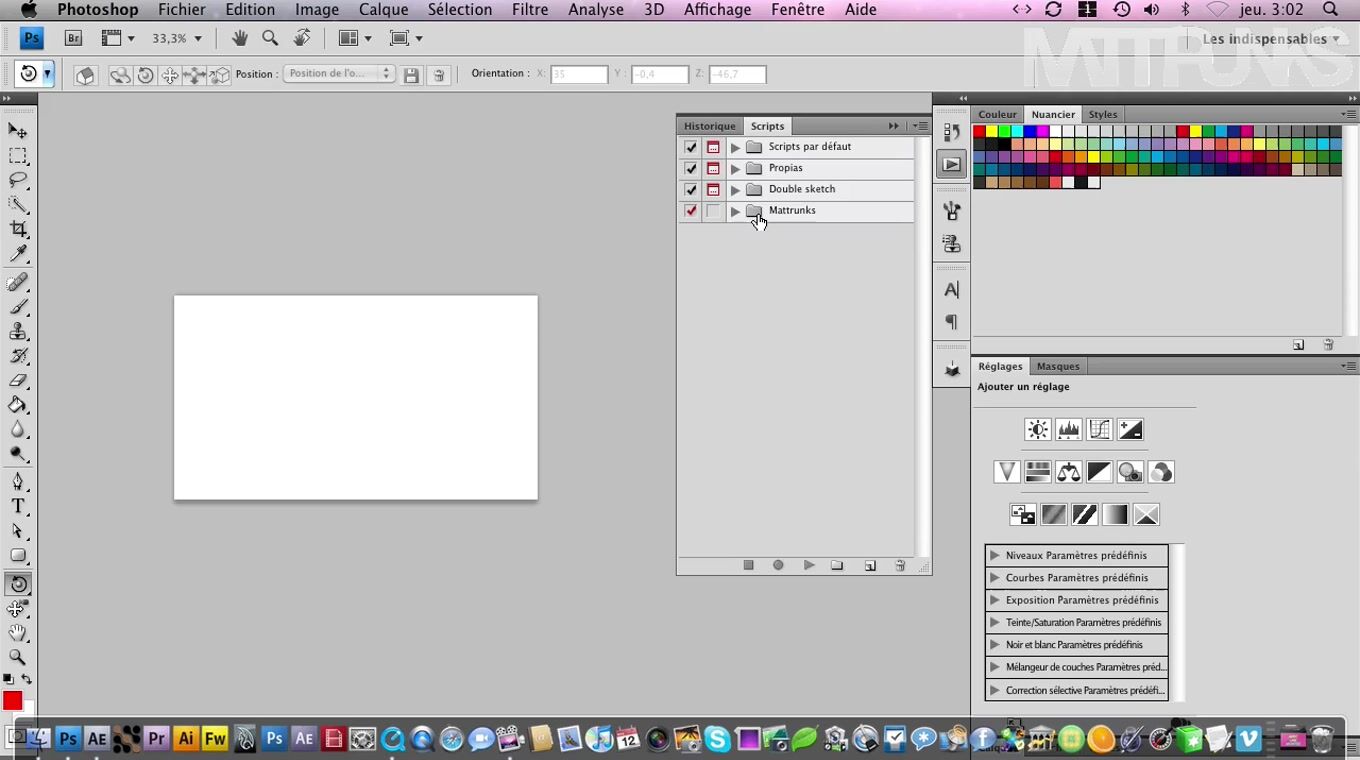Expand the Mattrunks script folder
The image size is (1360, 760).
(x=735, y=211)
